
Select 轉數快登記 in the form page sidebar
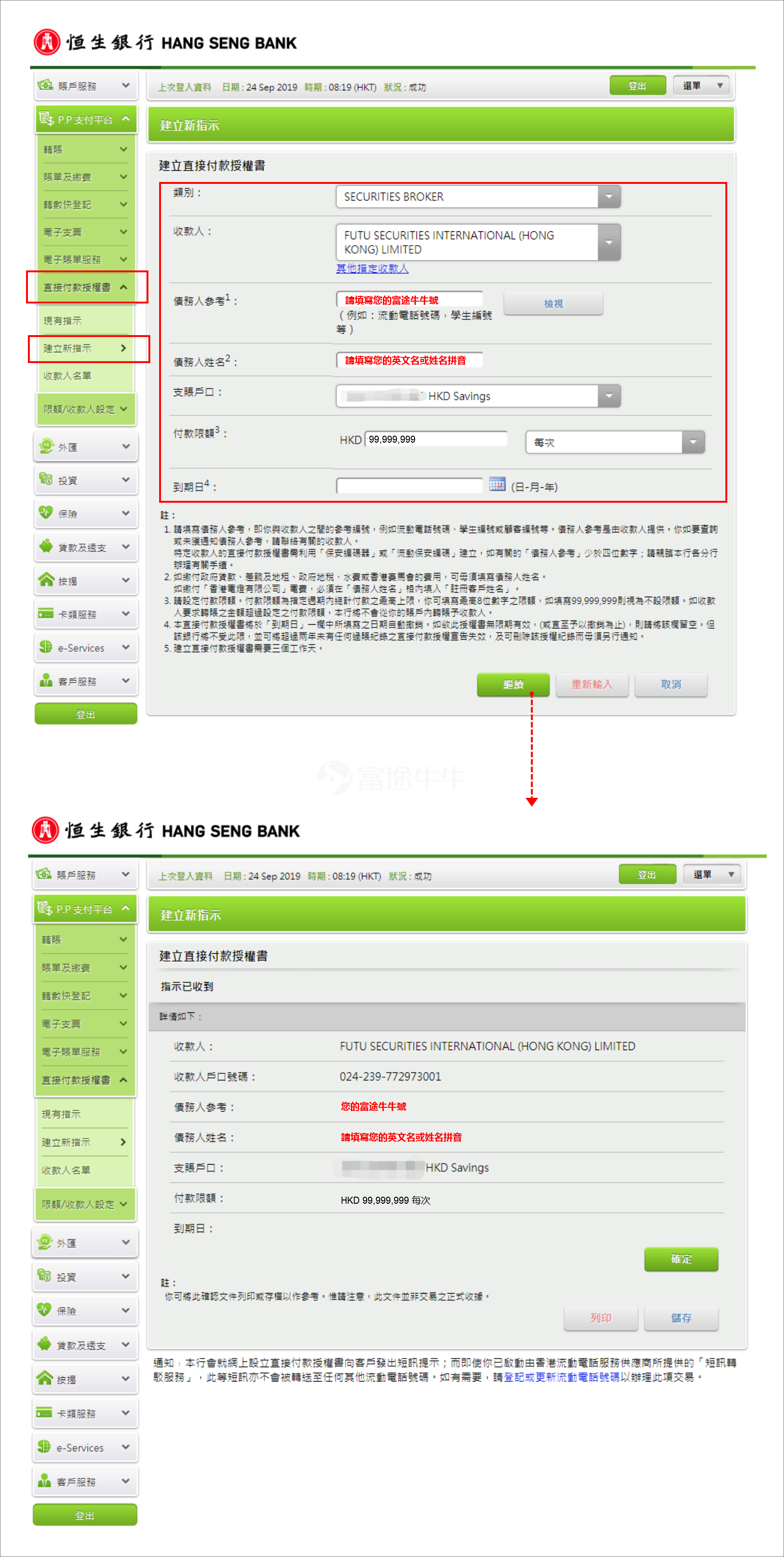[x=85, y=204]
